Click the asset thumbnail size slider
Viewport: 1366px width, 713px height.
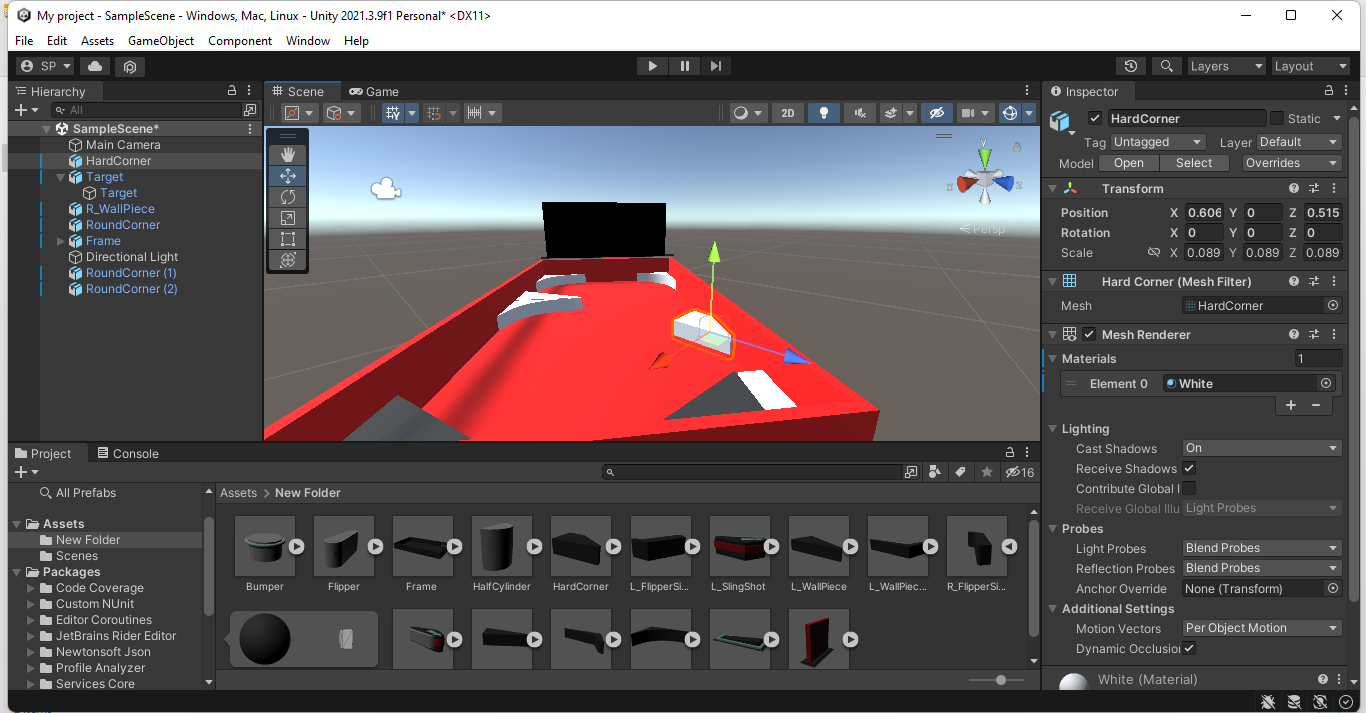click(1001, 680)
